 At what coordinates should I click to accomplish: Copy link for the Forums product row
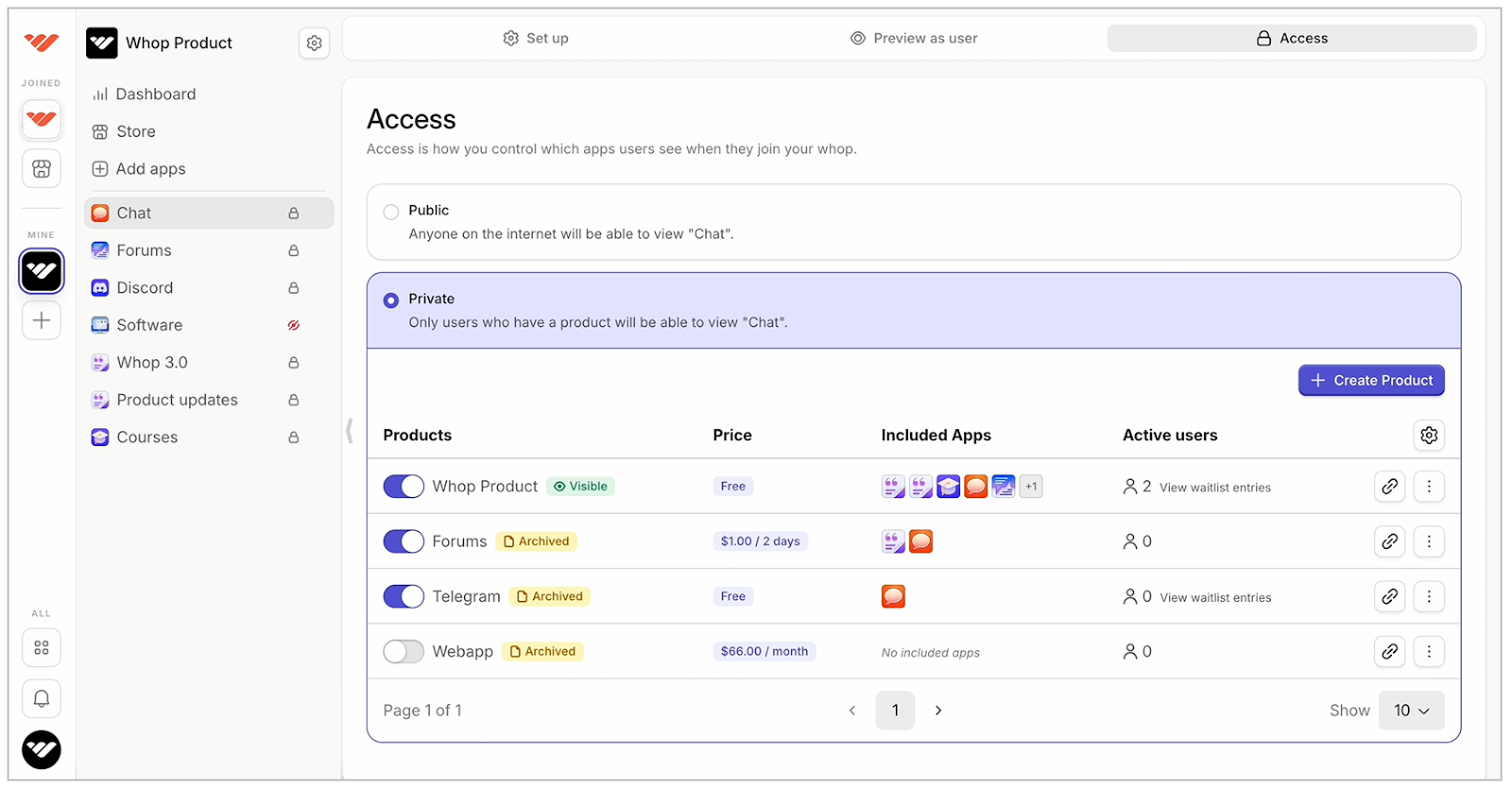(x=1389, y=541)
